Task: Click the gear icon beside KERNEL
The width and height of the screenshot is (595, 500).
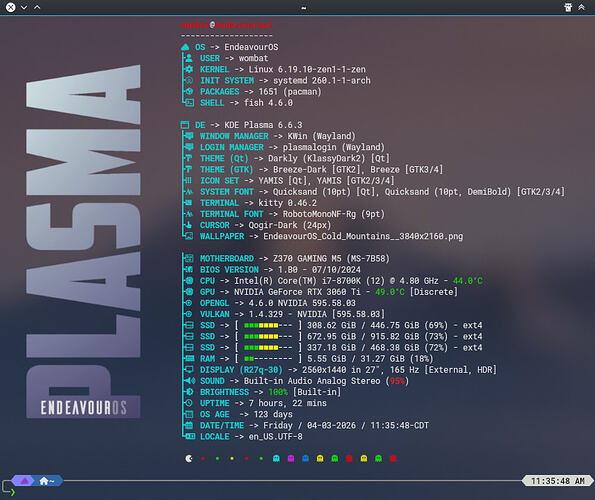Action: [x=189, y=69]
